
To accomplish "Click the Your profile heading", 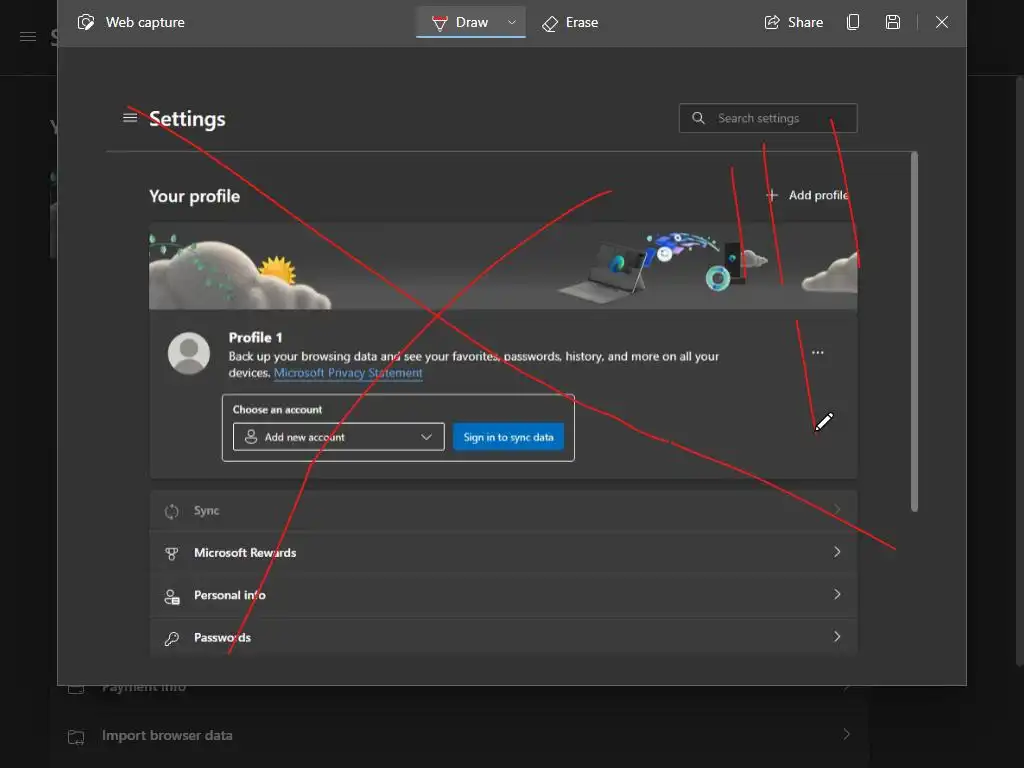I will pyautogui.click(x=195, y=197).
